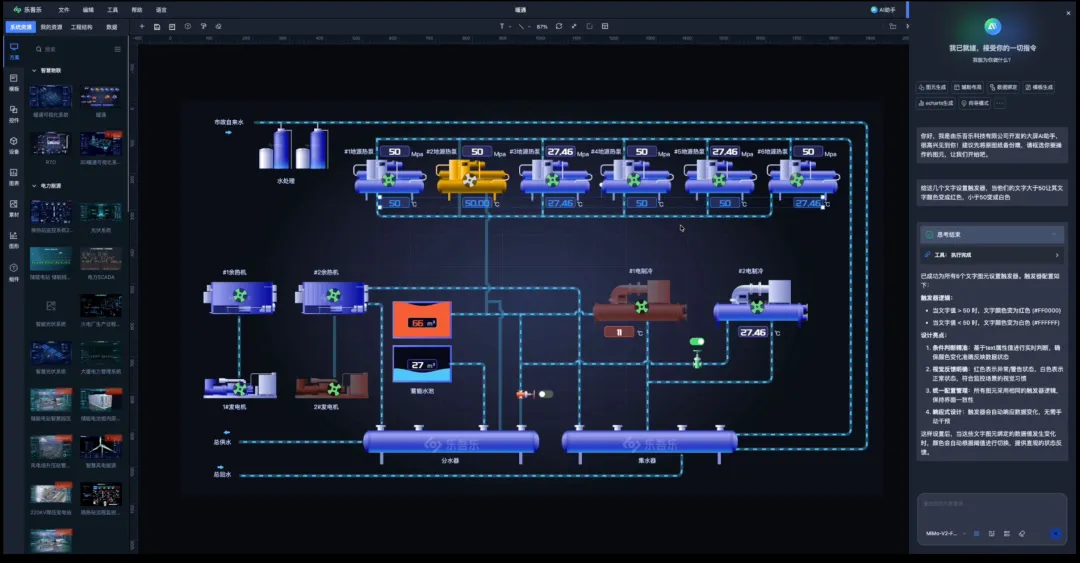Open the 暖通可视化系统 template thumbnail
The image size is (1080, 563).
(x=50, y=96)
